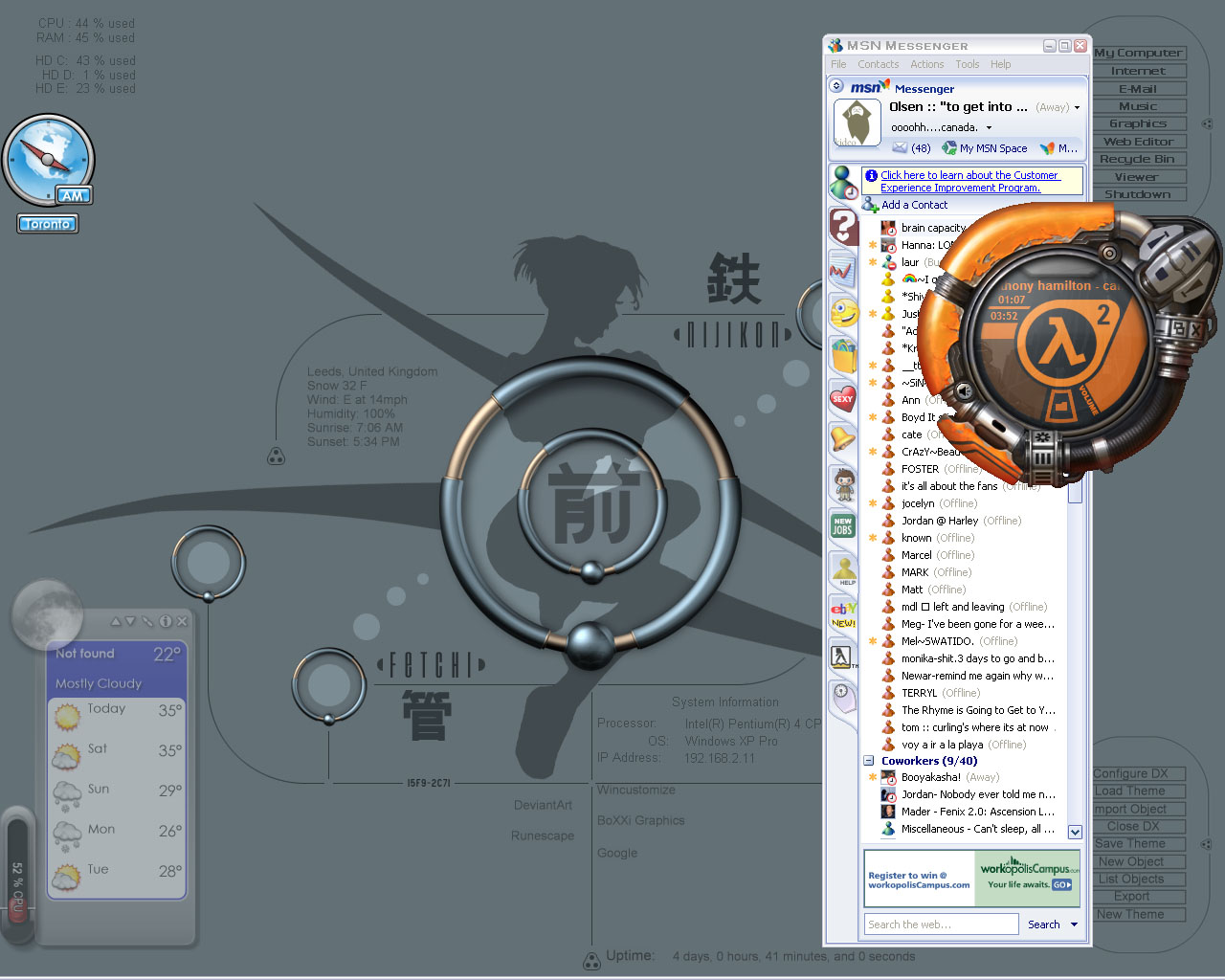Screen dimensions: 1225x980
Task: Click the workopolisCampus banner ad
Action: [x=971, y=878]
